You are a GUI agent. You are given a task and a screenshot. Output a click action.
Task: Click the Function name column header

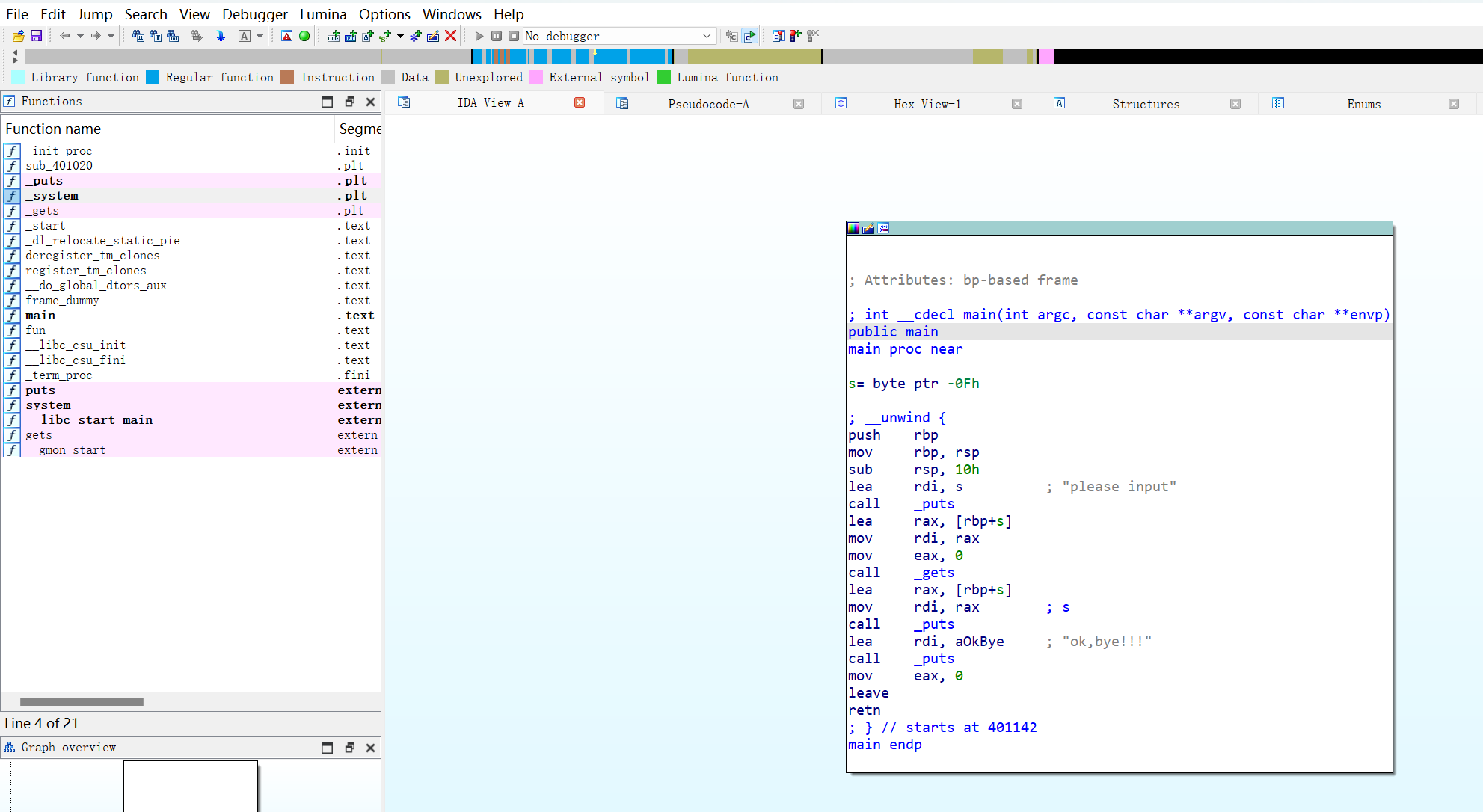click(x=168, y=129)
